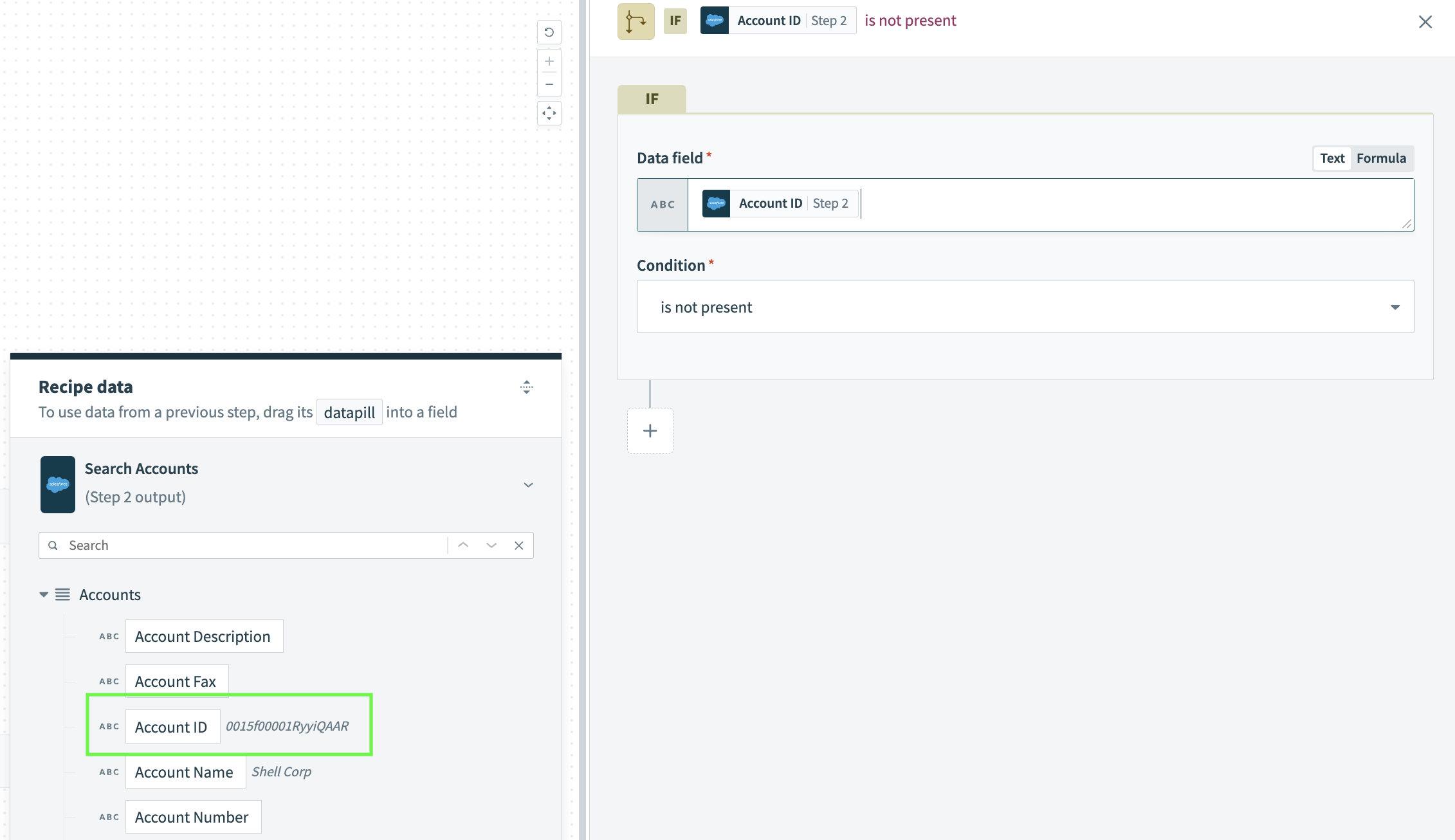1455x840 pixels.
Task: Click in the datapill Search field
Action: [251, 545]
